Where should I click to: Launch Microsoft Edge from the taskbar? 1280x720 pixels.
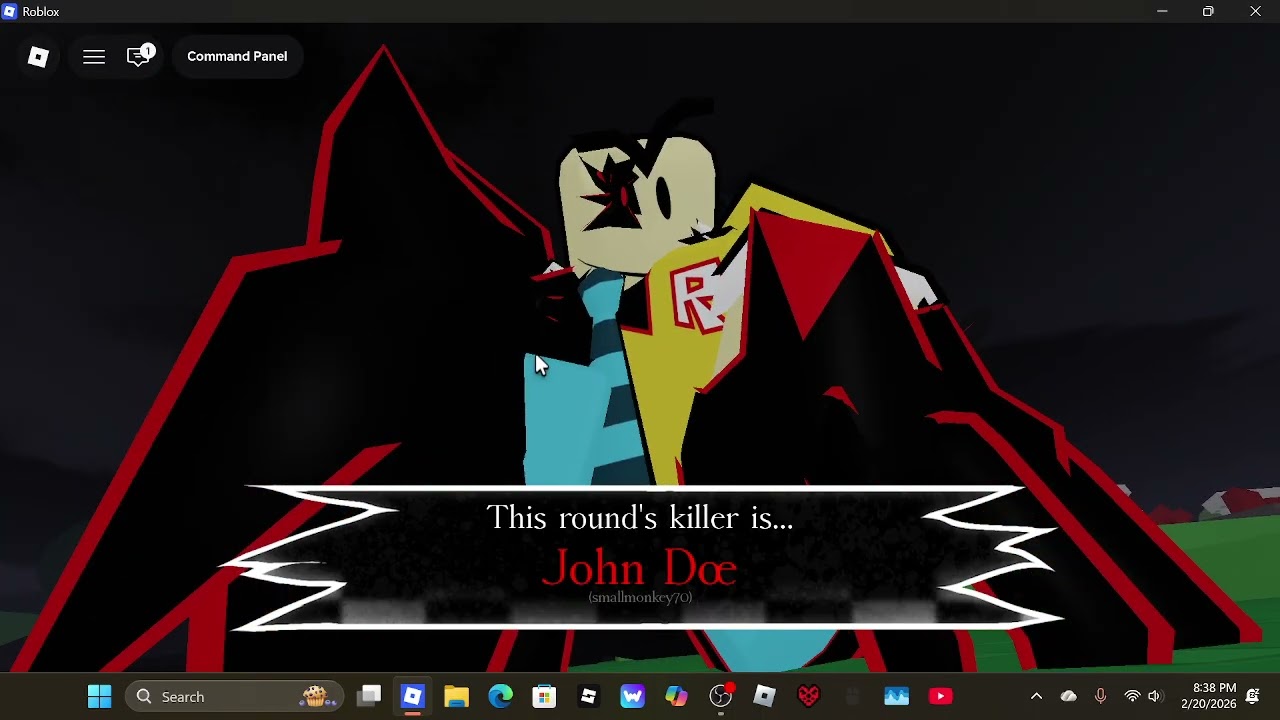[x=500, y=697]
